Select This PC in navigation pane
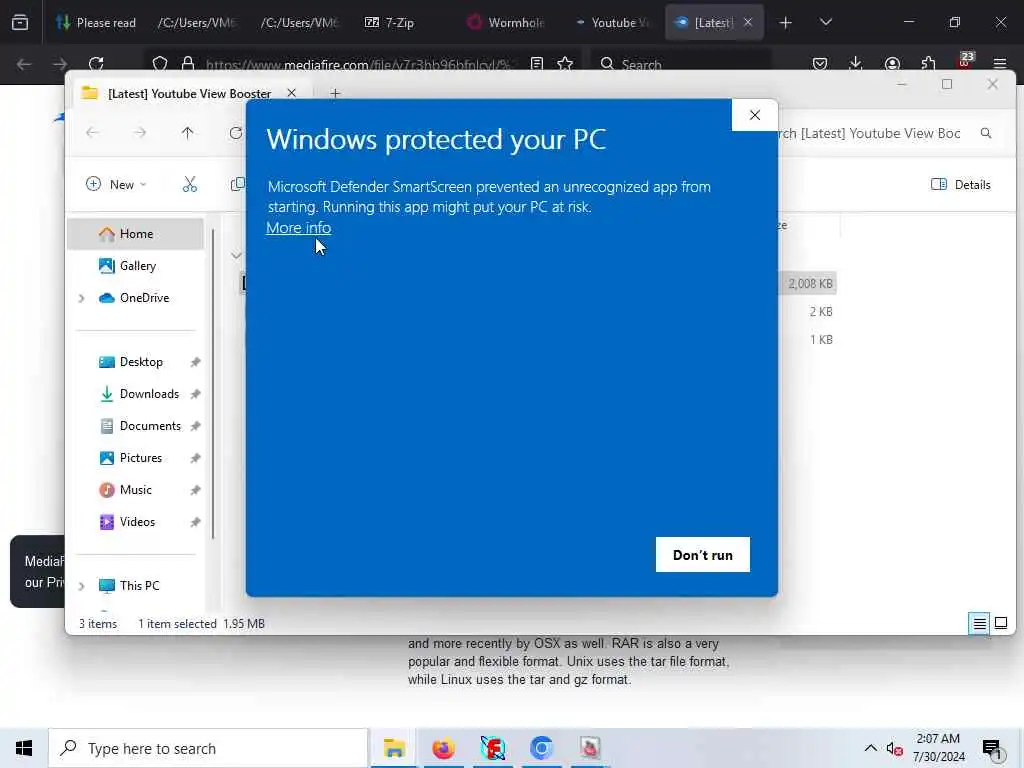 coord(139,586)
